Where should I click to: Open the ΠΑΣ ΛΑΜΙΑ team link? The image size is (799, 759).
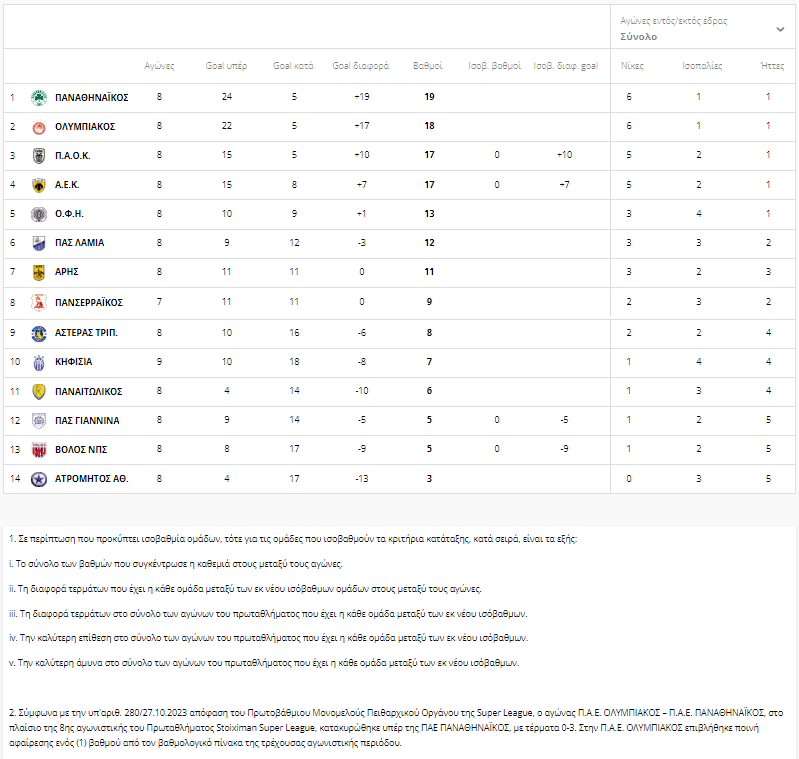(x=80, y=243)
